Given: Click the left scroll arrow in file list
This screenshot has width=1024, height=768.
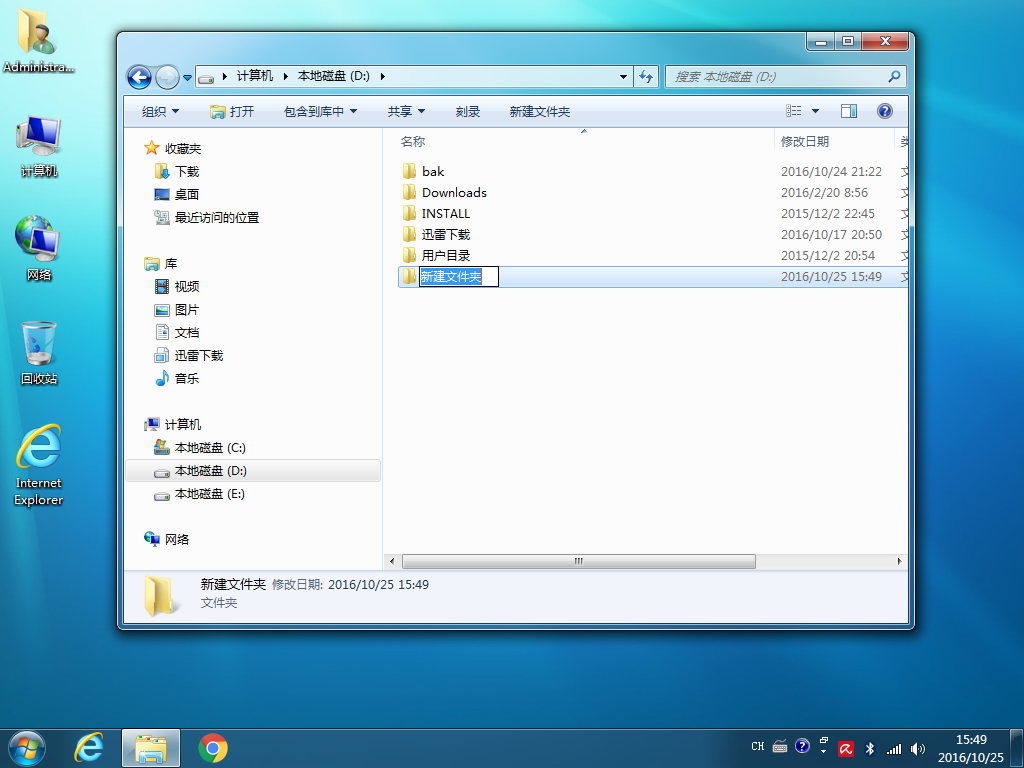Looking at the screenshot, I should pos(392,562).
